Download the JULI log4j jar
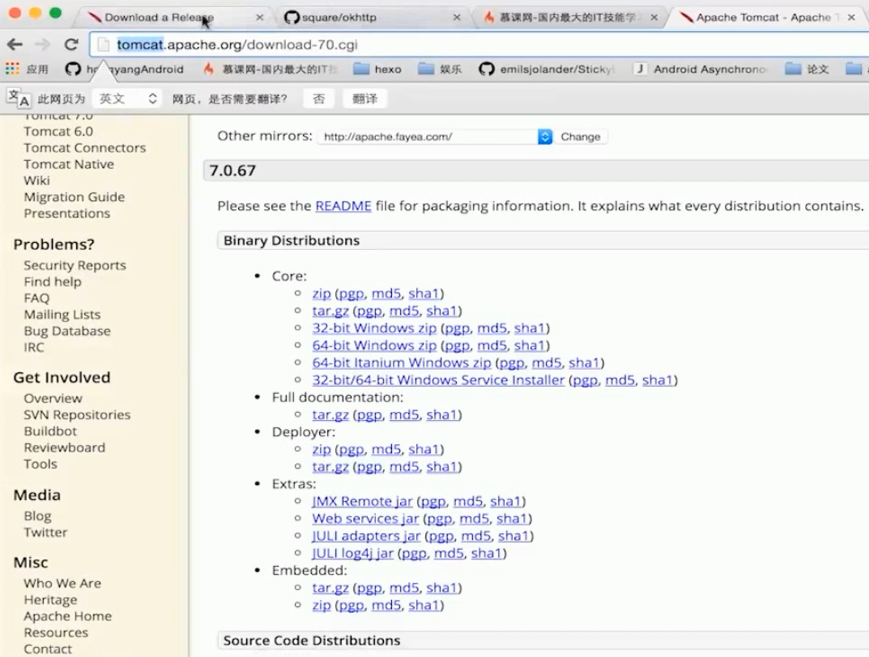Screen dimensions: 869x657 point(352,553)
